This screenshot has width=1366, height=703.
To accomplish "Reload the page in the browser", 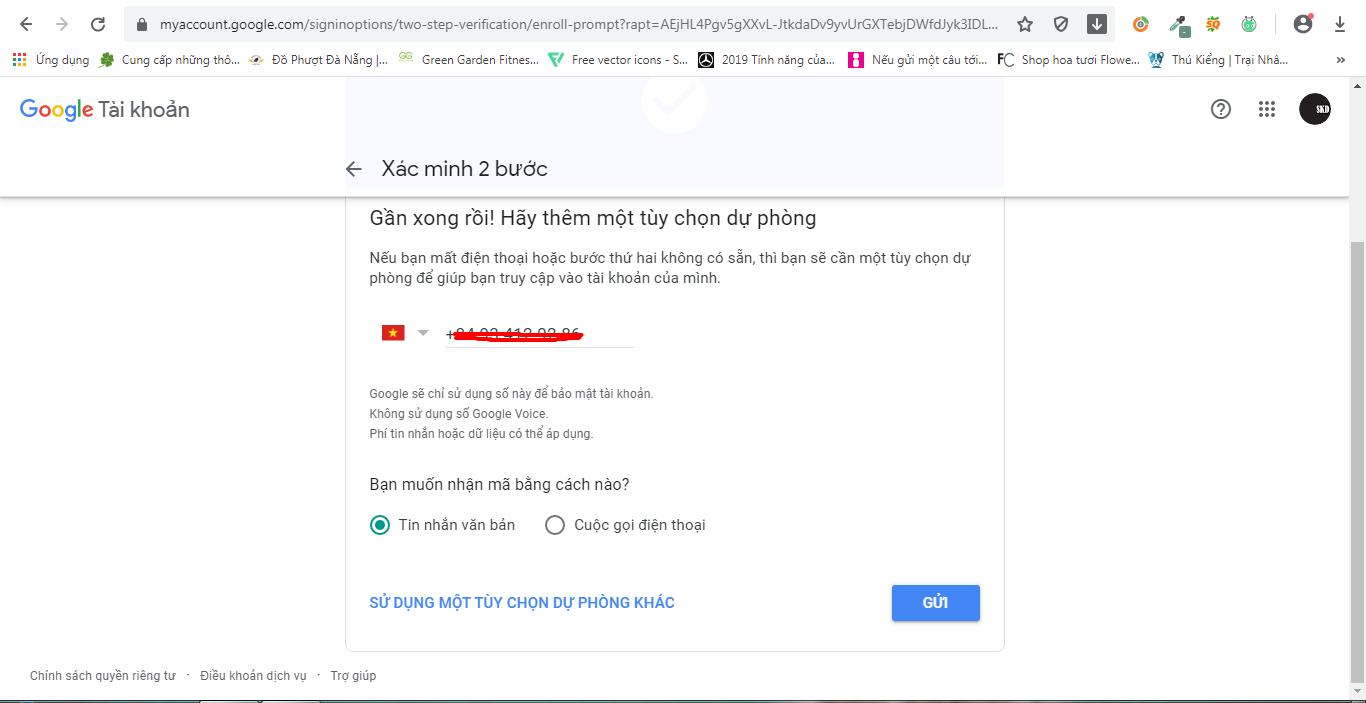I will (98, 24).
